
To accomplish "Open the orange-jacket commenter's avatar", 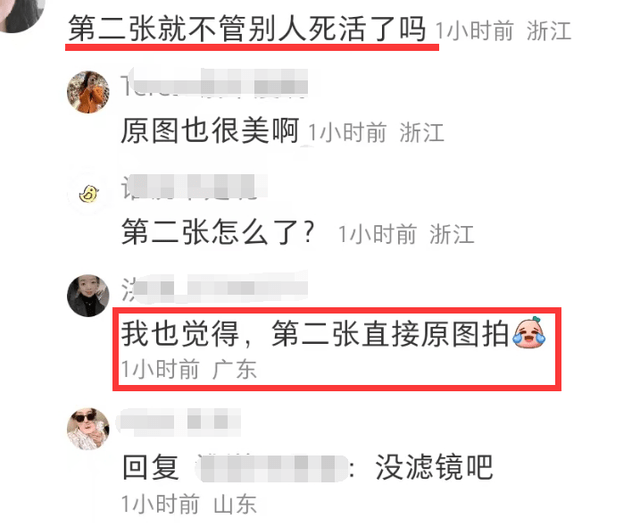I will [88, 92].
